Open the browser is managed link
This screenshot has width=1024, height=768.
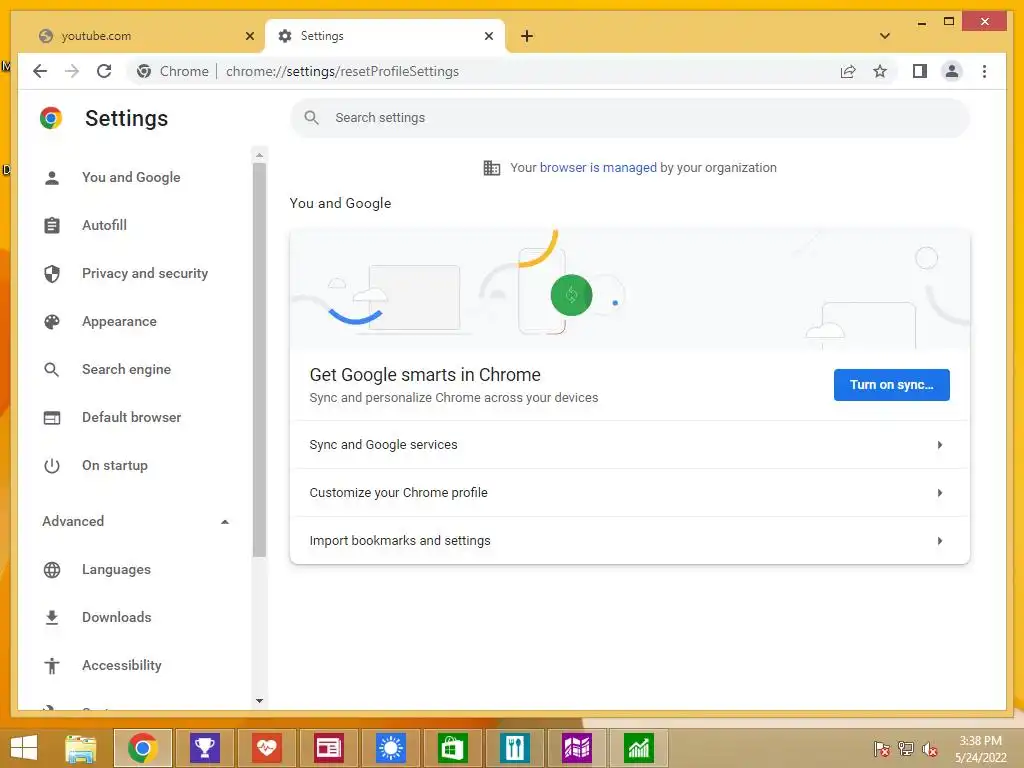598,168
